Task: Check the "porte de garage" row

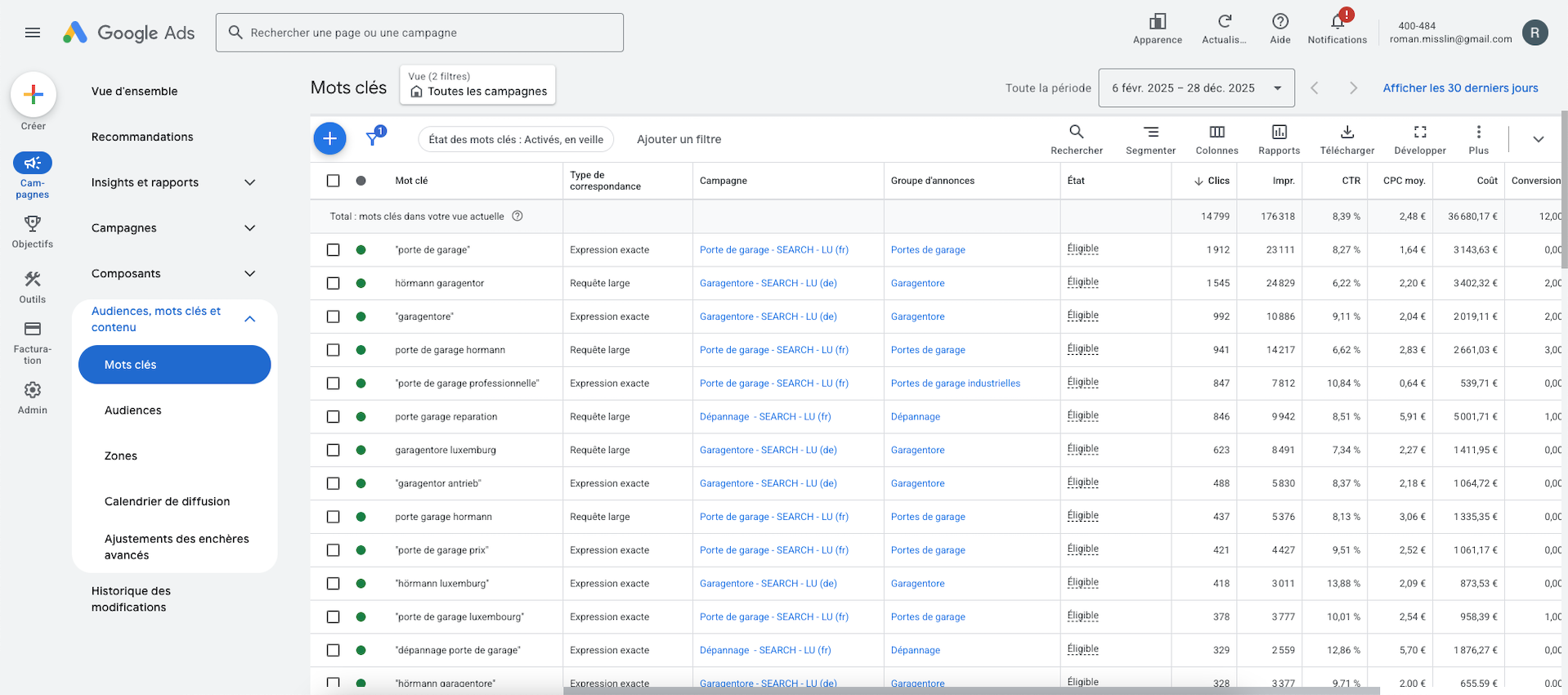Action: (x=333, y=250)
